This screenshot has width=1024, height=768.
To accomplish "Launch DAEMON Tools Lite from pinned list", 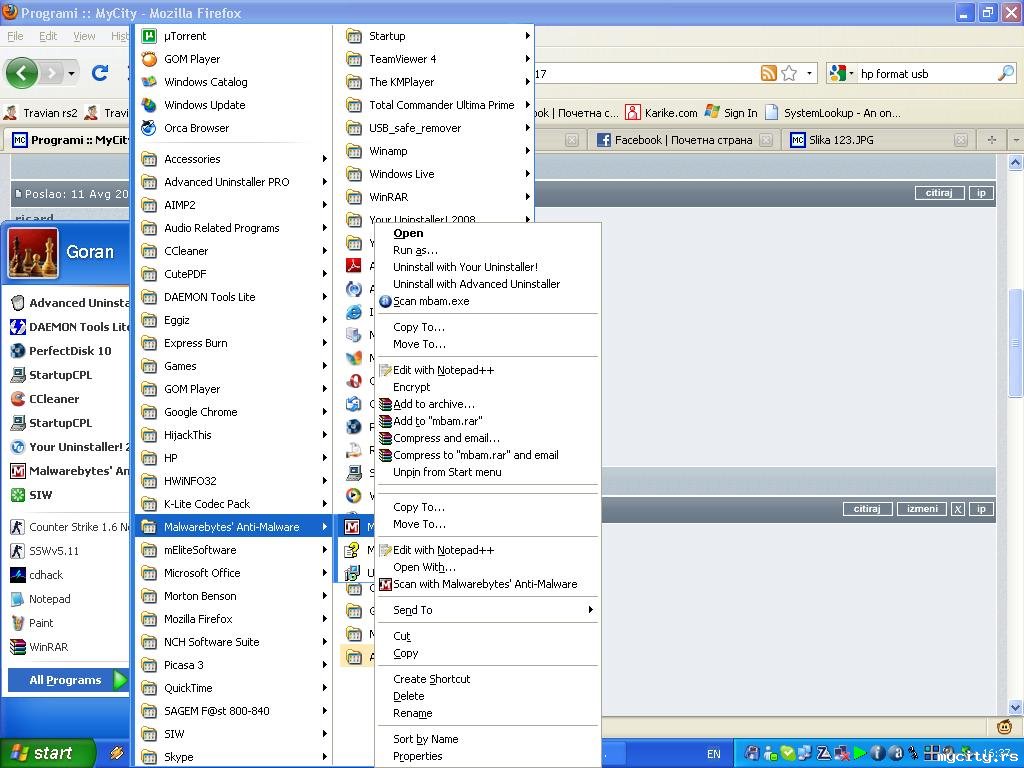I will (x=69, y=327).
